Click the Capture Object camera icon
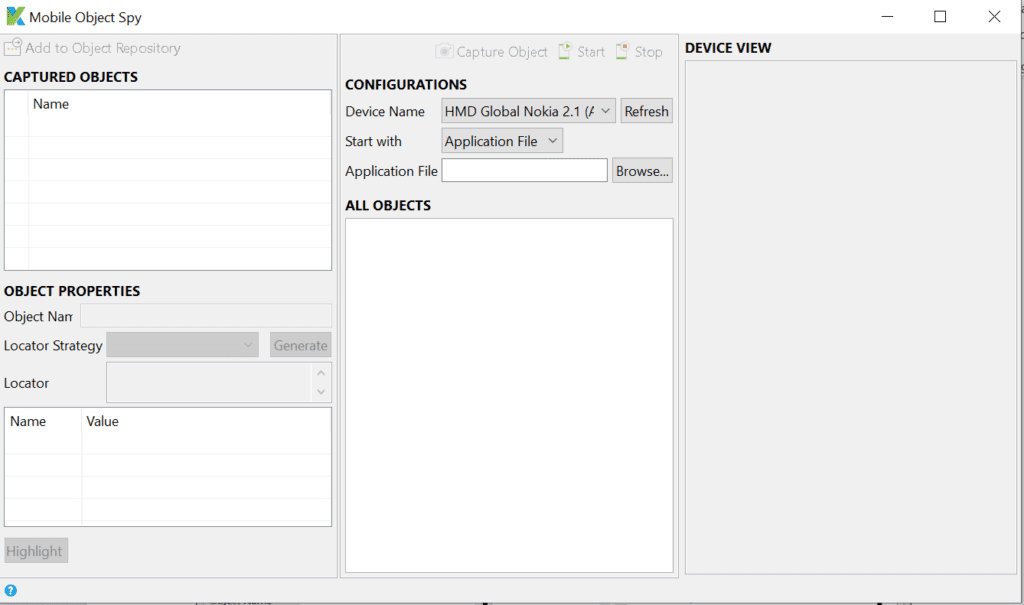 [x=444, y=52]
